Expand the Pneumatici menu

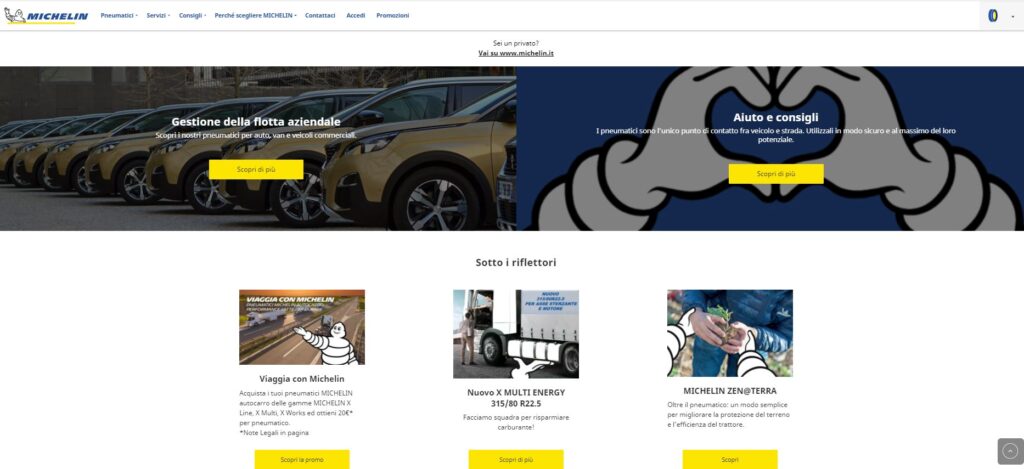pyautogui.click(x=119, y=16)
